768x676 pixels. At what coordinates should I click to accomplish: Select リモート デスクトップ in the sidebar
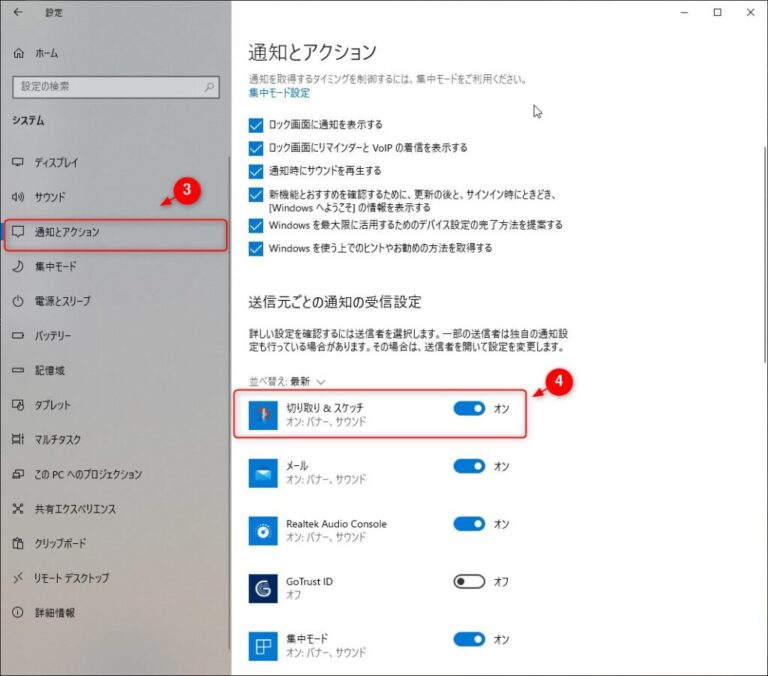tap(72, 578)
